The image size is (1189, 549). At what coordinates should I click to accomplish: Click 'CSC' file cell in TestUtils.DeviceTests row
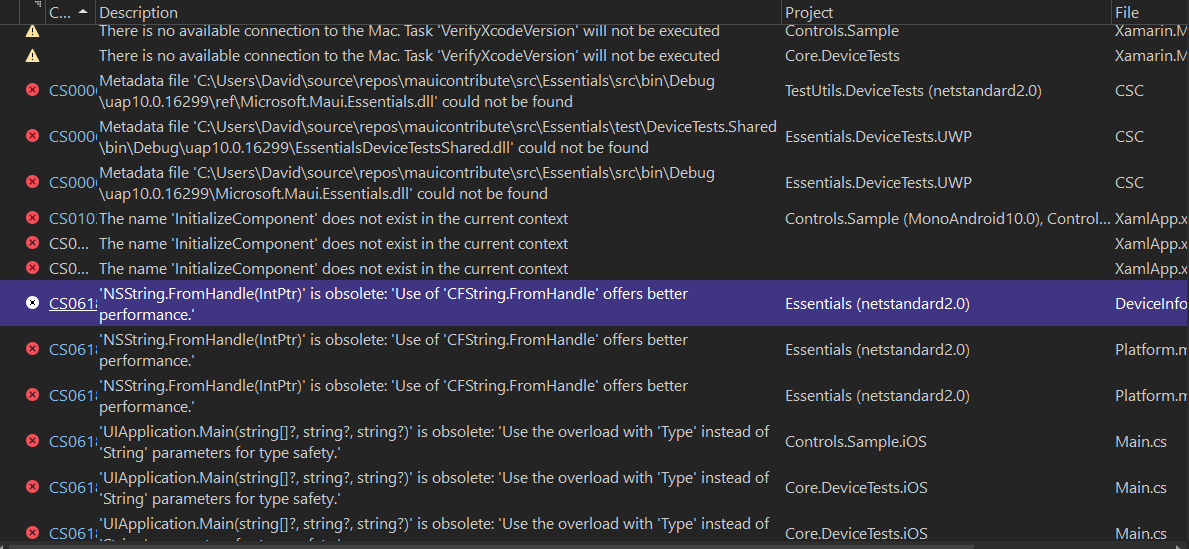(x=1129, y=91)
